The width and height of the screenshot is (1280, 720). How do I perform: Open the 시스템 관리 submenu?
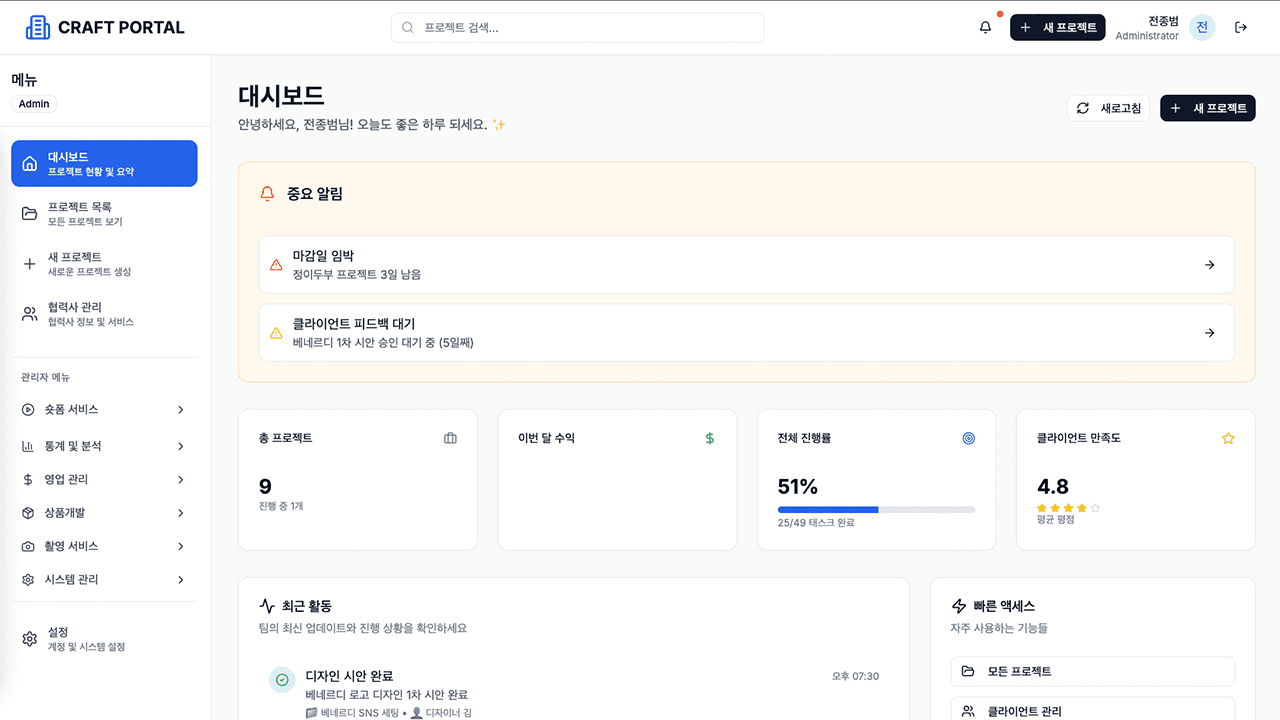coord(104,579)
